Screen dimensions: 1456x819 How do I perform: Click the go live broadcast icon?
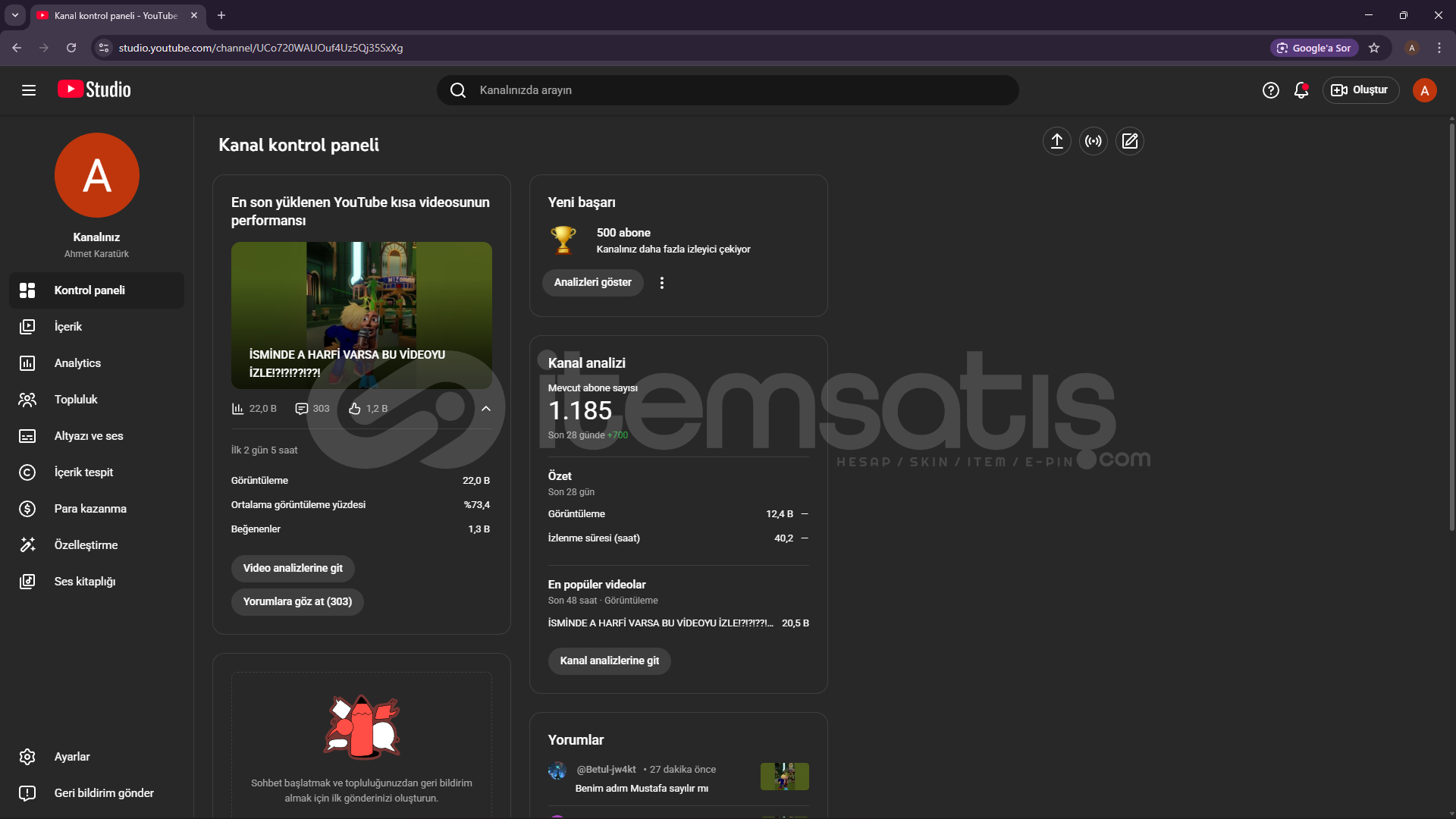point(1093,141)
